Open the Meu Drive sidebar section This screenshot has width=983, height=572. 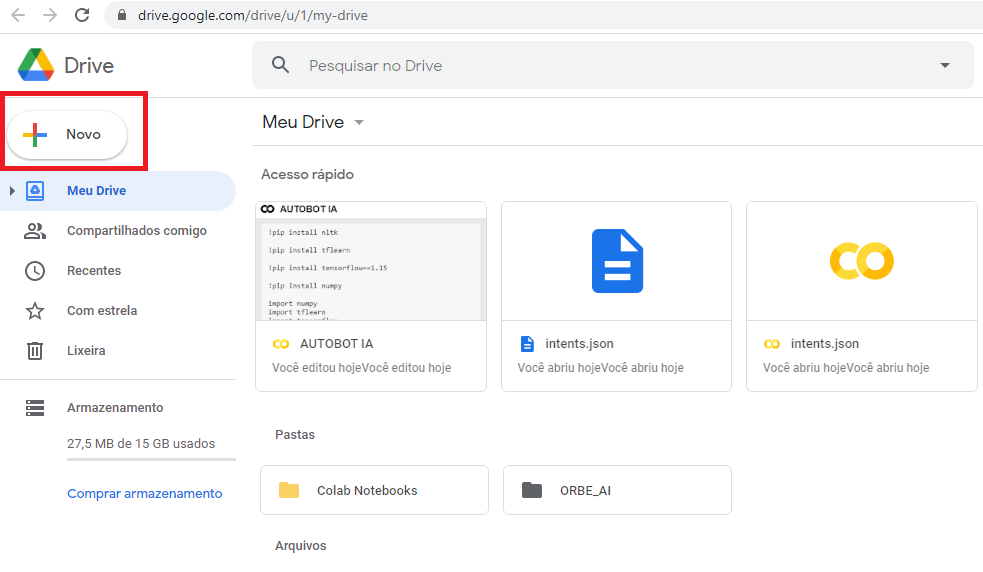118,191
